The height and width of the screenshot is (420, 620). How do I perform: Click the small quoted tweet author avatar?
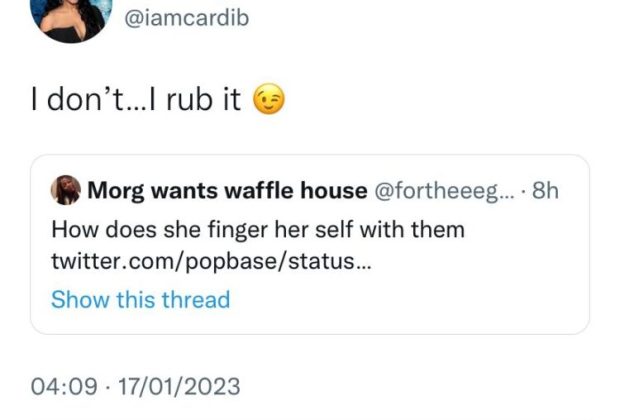[66, 190]
